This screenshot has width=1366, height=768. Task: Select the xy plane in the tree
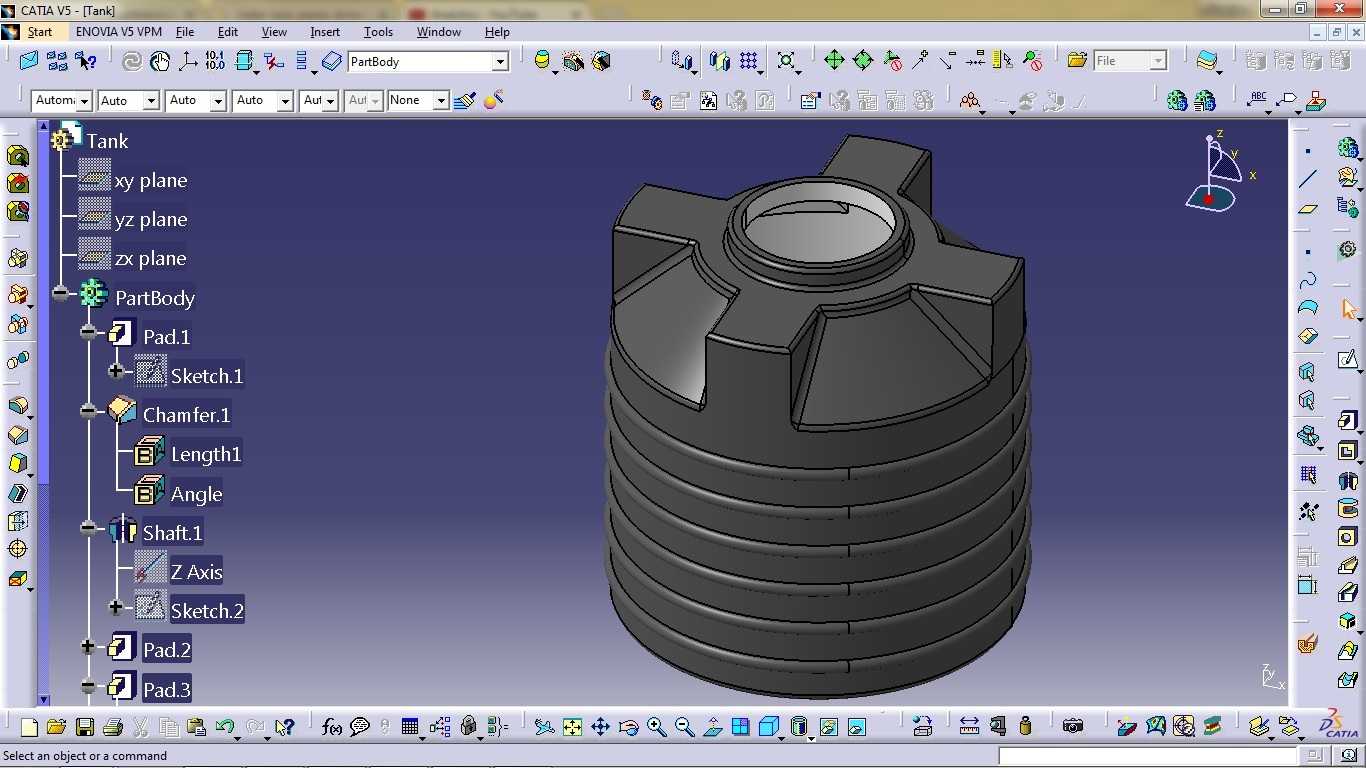point(151,181)
